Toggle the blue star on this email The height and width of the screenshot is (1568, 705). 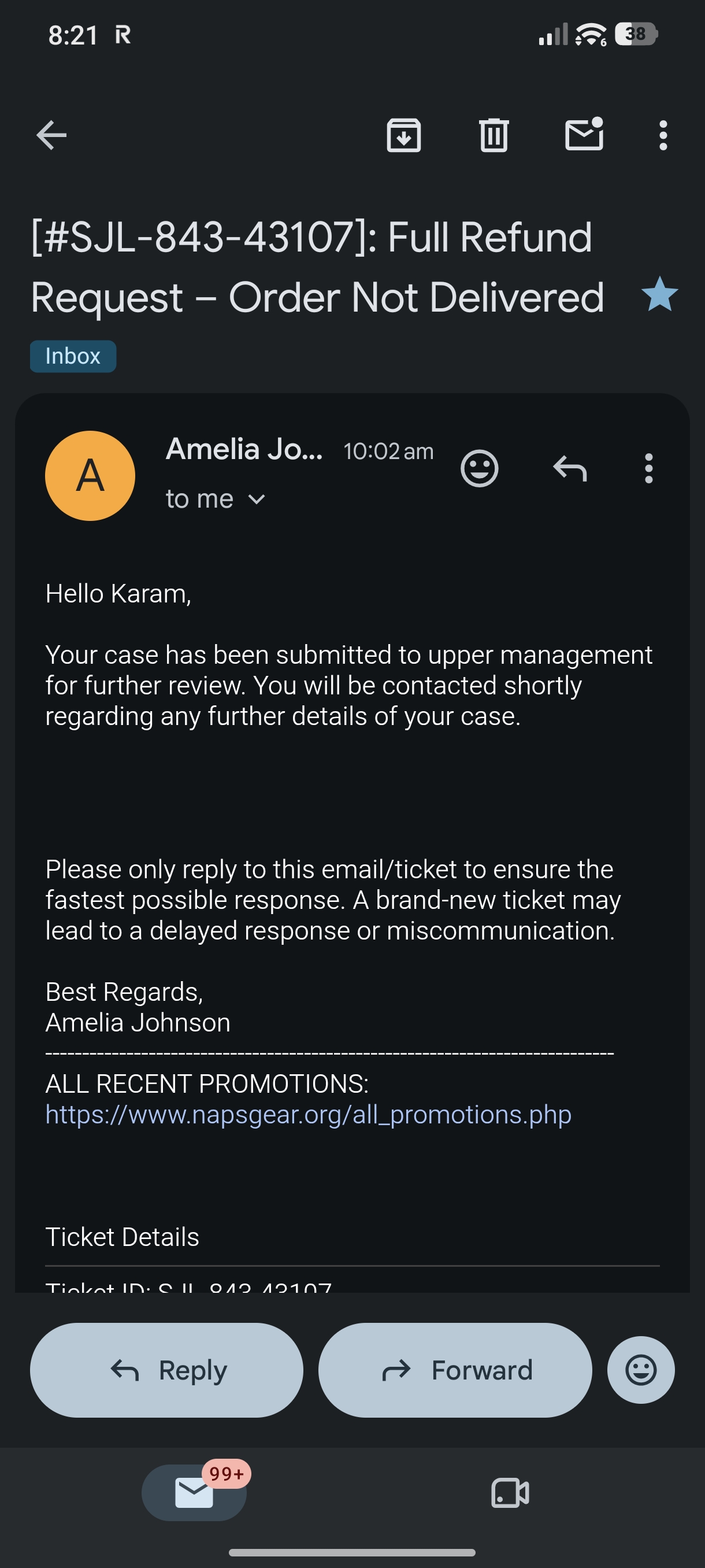(659, 294)
